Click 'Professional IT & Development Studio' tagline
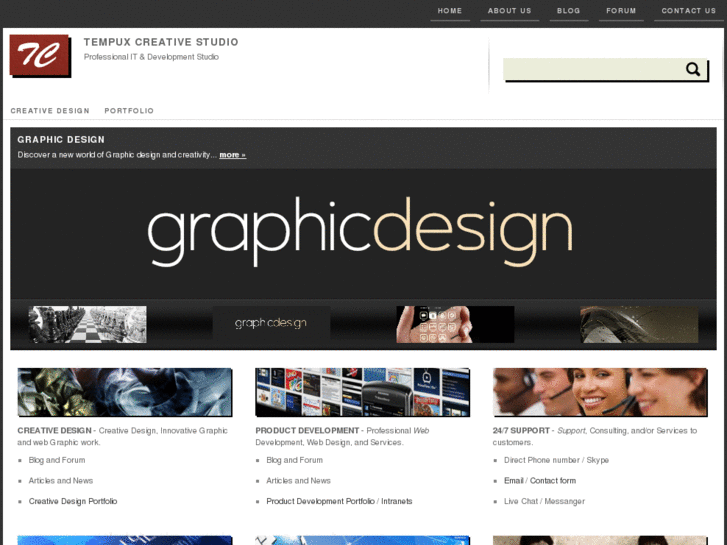This screenshot has width=727, height=545. click(151, 57)
